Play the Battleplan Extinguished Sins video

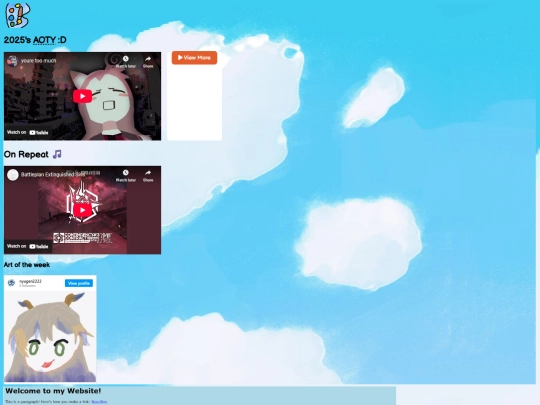point(82,210)
